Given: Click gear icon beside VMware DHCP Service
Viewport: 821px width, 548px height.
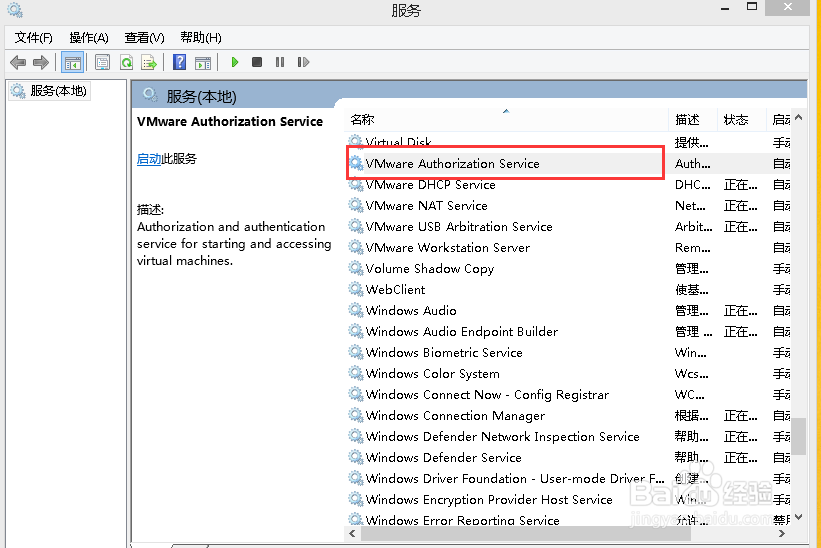Looking at the screenshot, I should (356, 184).
